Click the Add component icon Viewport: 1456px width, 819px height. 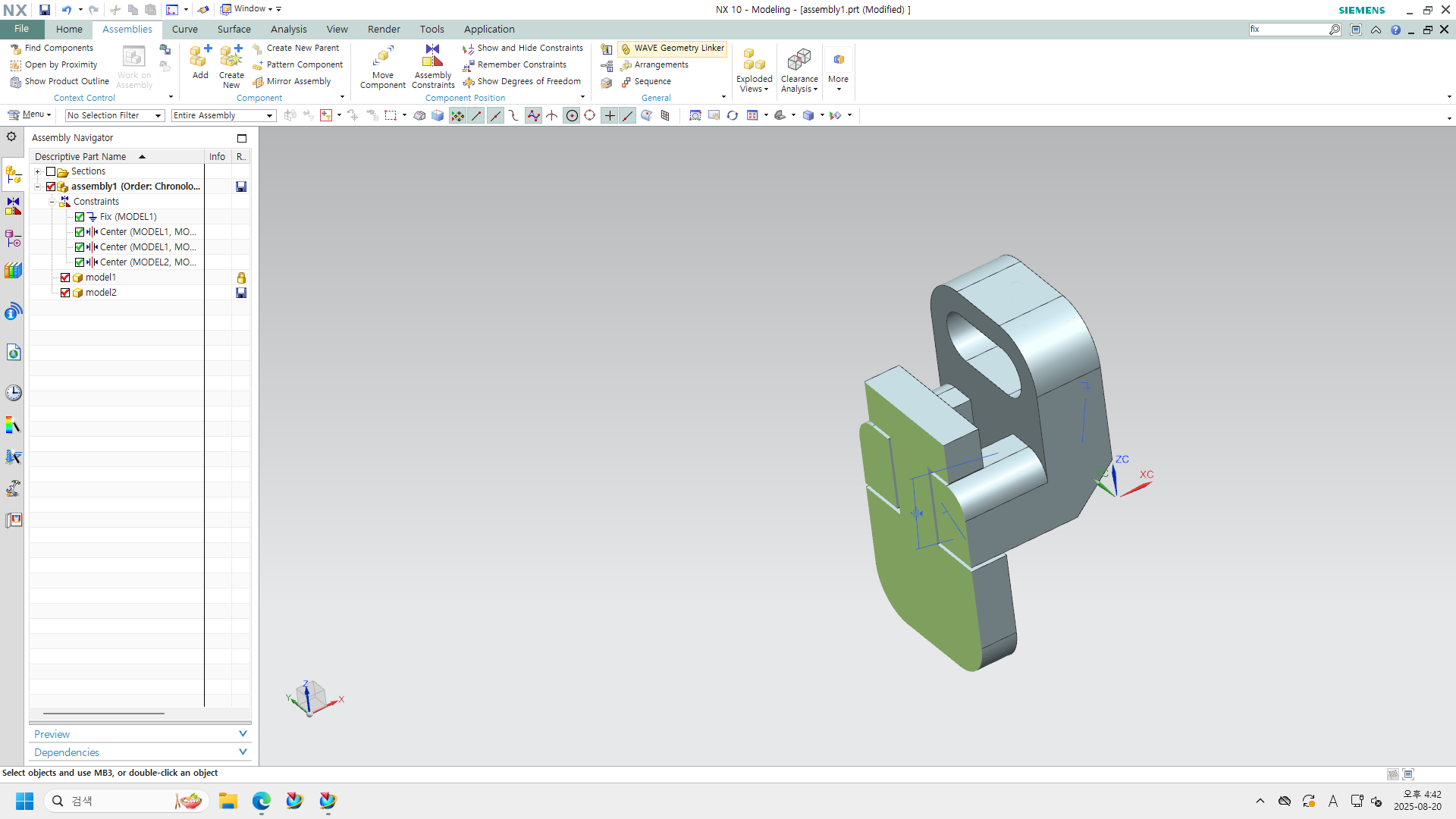pyautogui.click(x=200, y=57)
